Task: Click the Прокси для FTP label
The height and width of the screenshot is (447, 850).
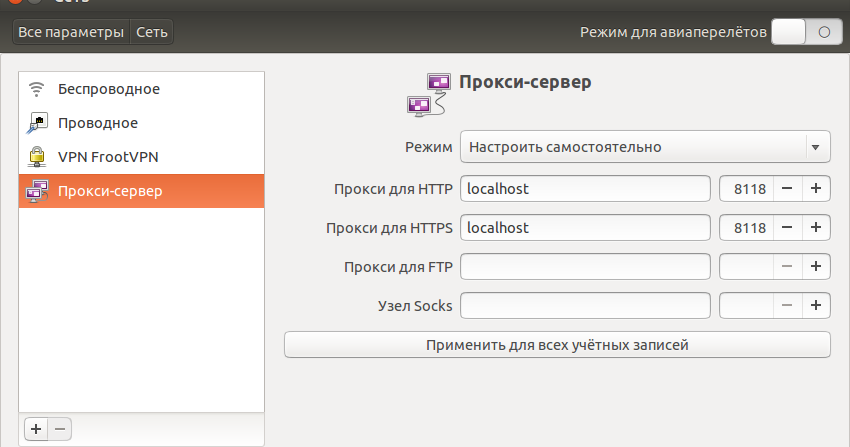Action: 398,267
